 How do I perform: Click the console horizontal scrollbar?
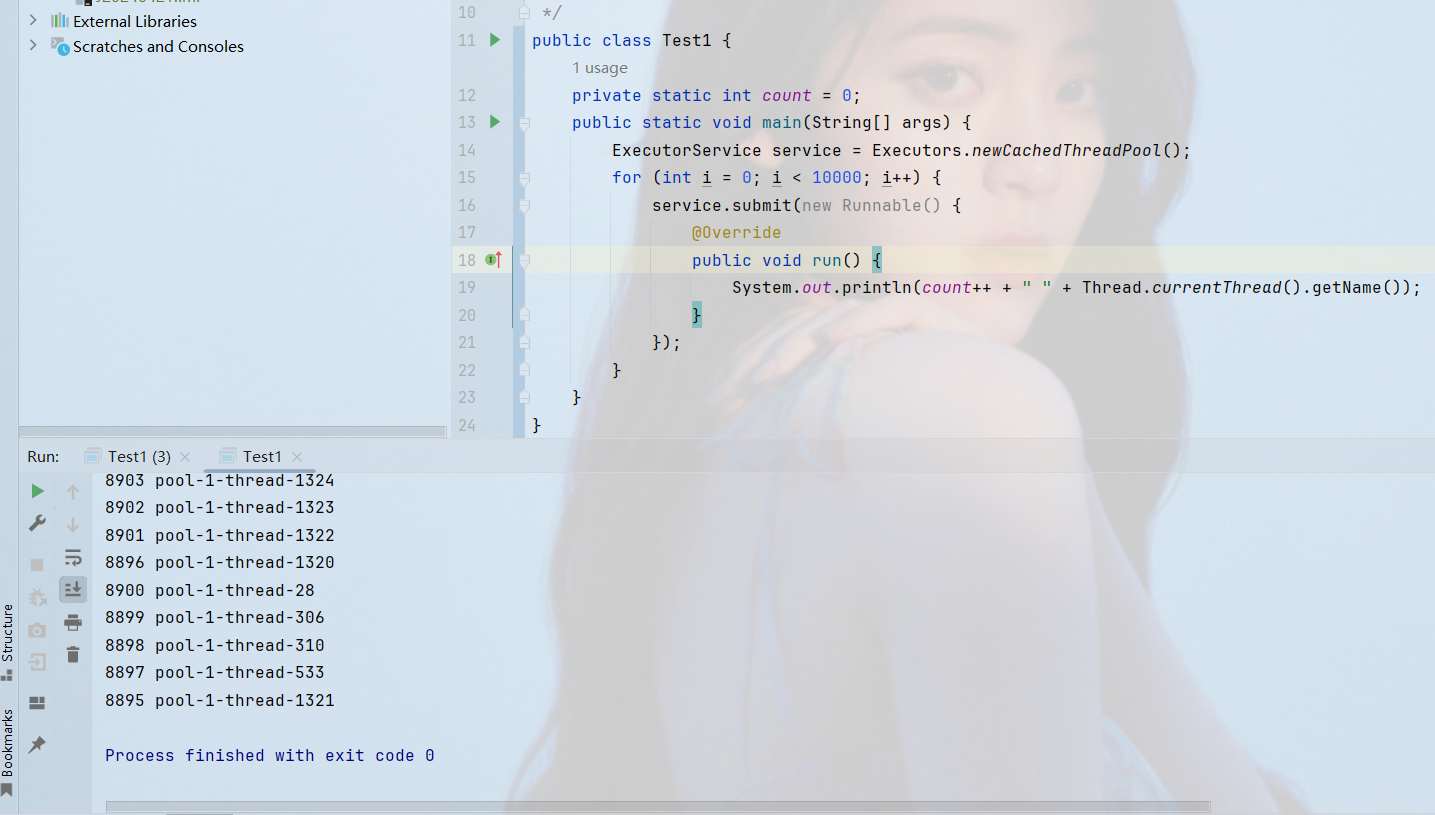click(657, 806)
